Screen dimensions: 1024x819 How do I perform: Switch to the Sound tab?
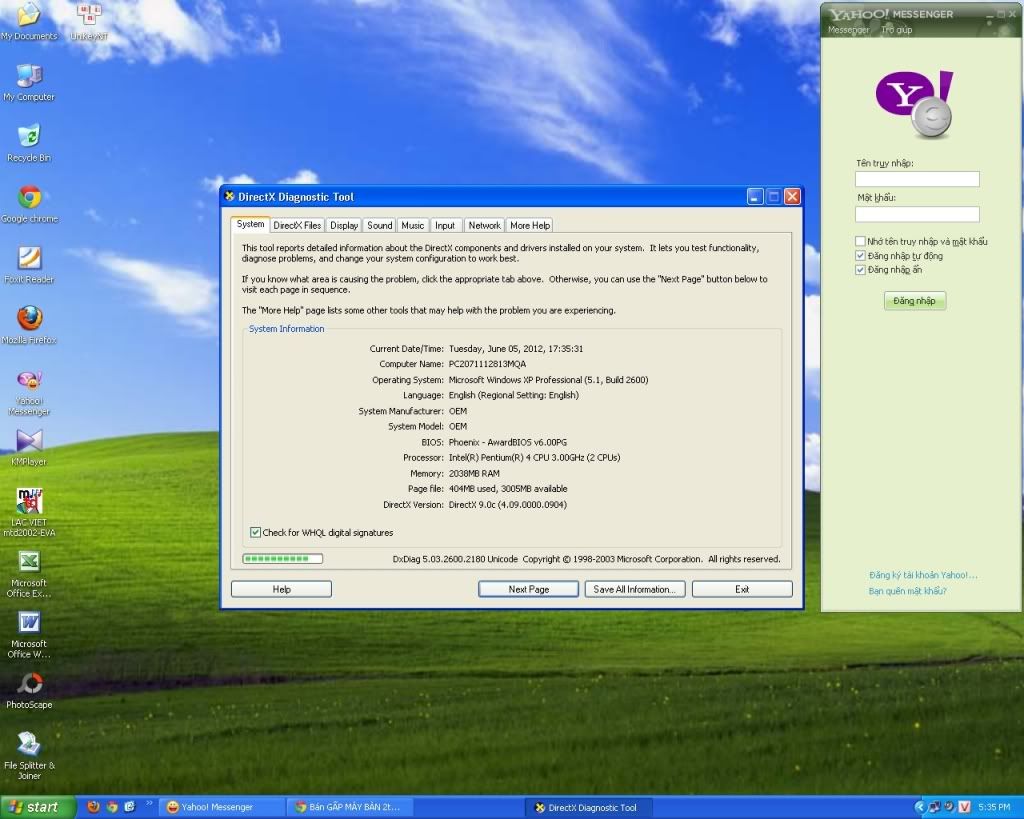379,225
